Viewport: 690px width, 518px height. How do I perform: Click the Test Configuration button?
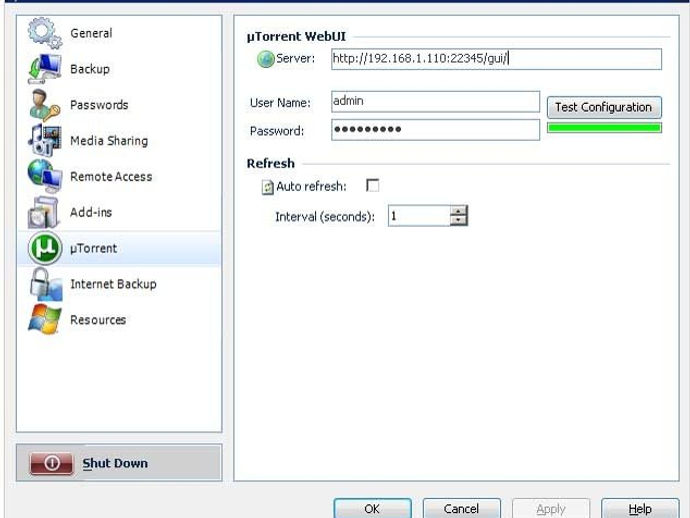604,107
